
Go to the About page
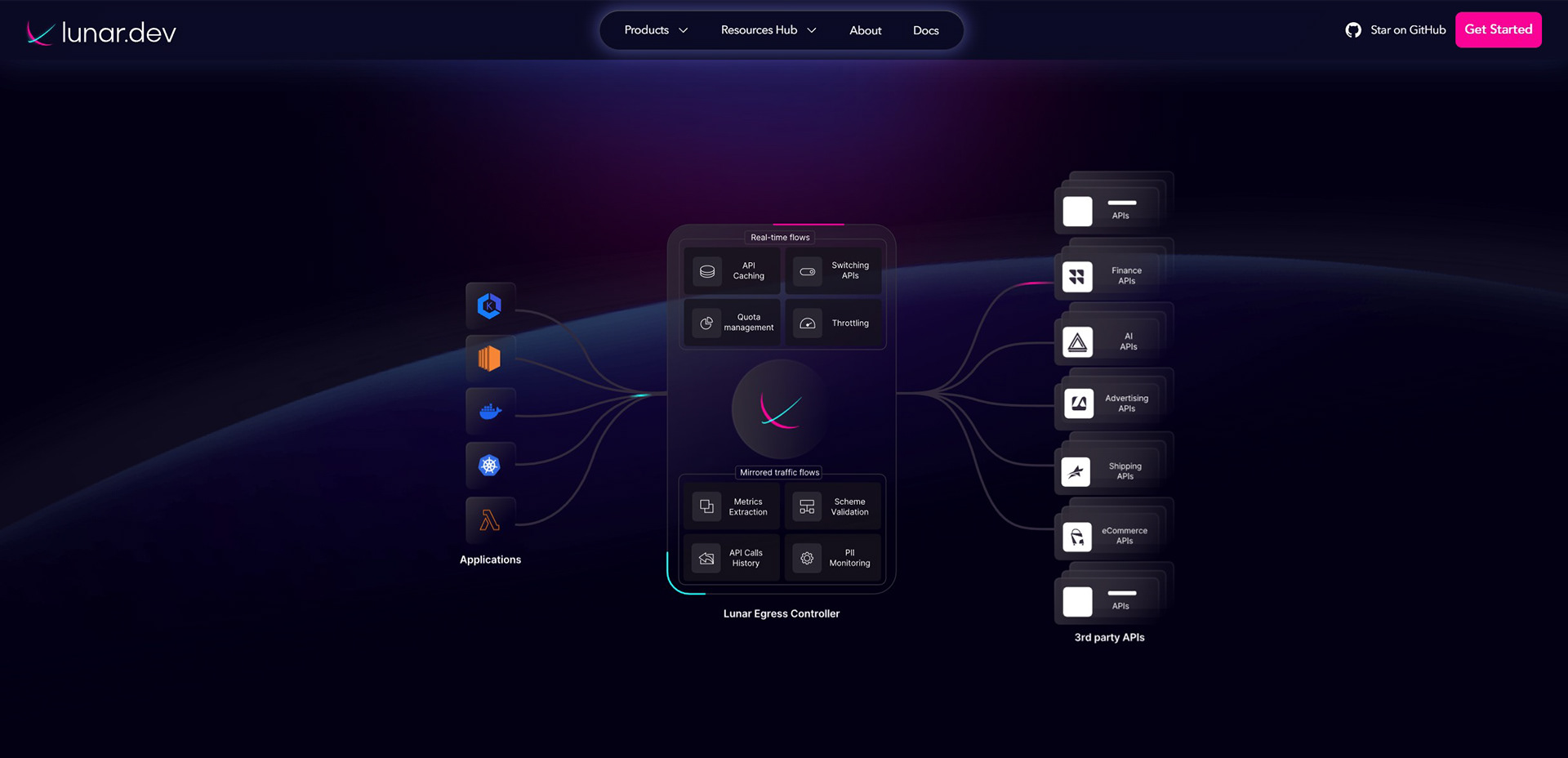click(866, 30)
